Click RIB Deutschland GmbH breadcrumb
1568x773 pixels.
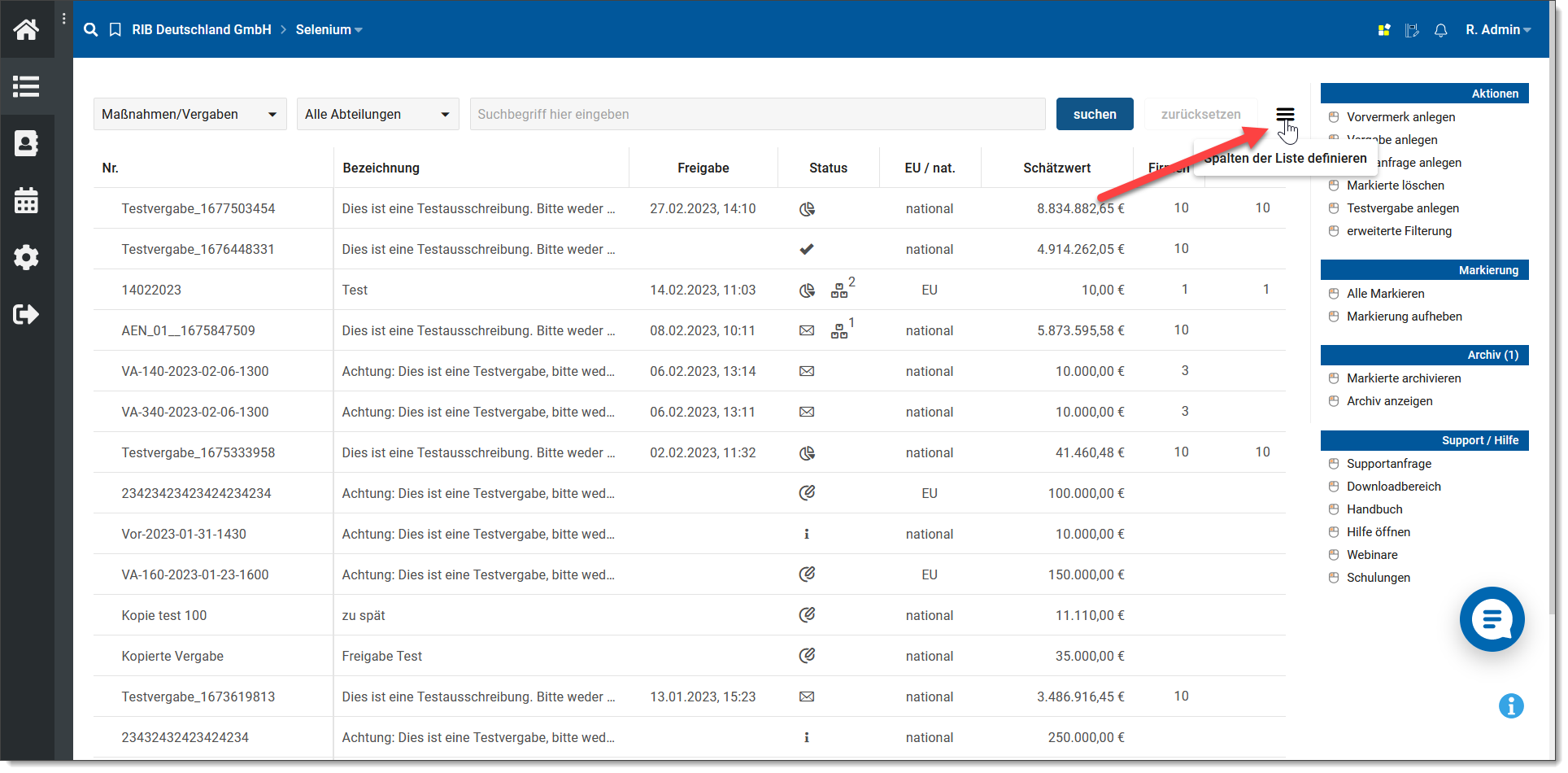coord(202,29)
